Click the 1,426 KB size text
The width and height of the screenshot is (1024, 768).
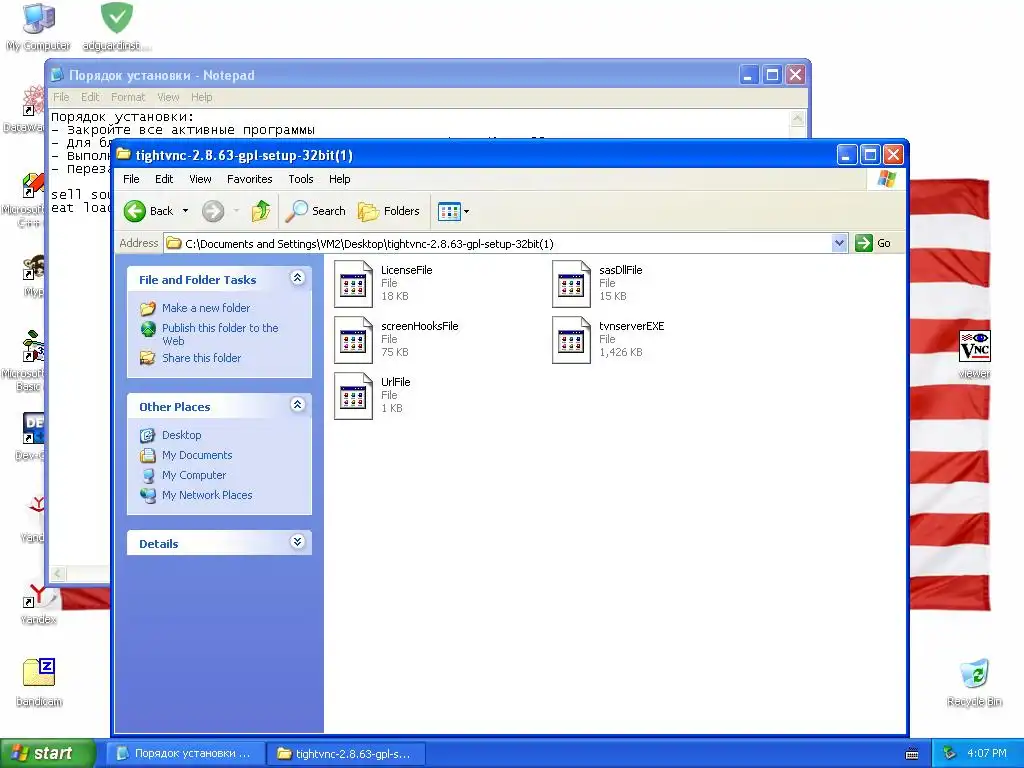pos(620,352)
